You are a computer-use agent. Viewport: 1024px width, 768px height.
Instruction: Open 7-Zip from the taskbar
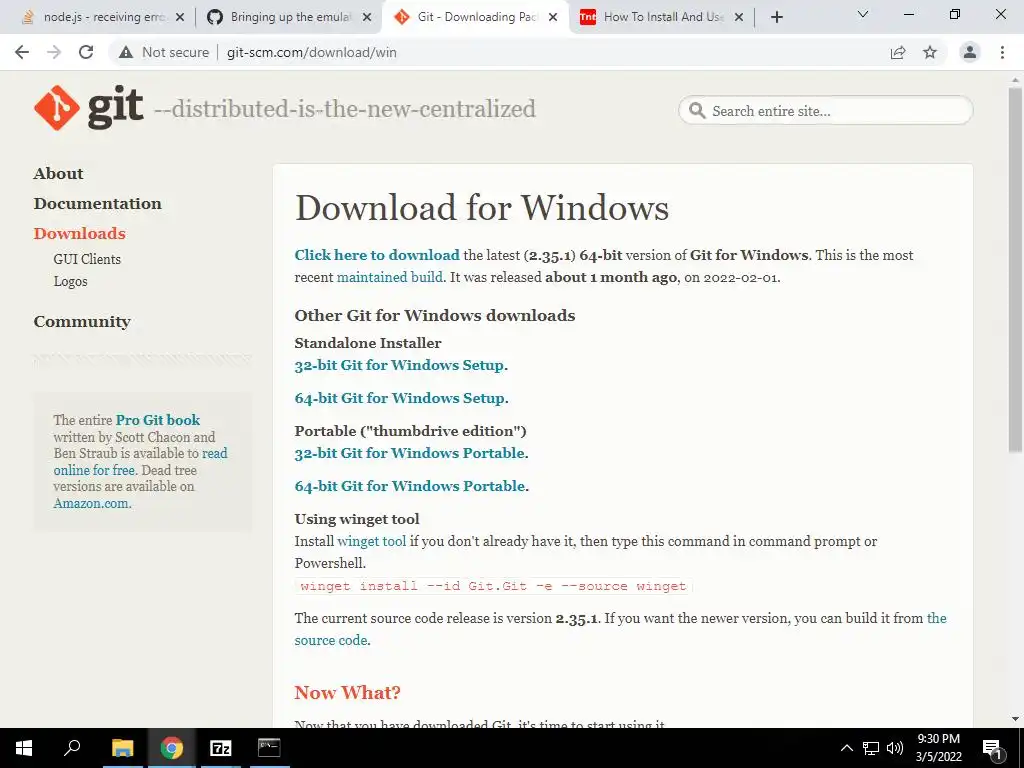(221, 748)
